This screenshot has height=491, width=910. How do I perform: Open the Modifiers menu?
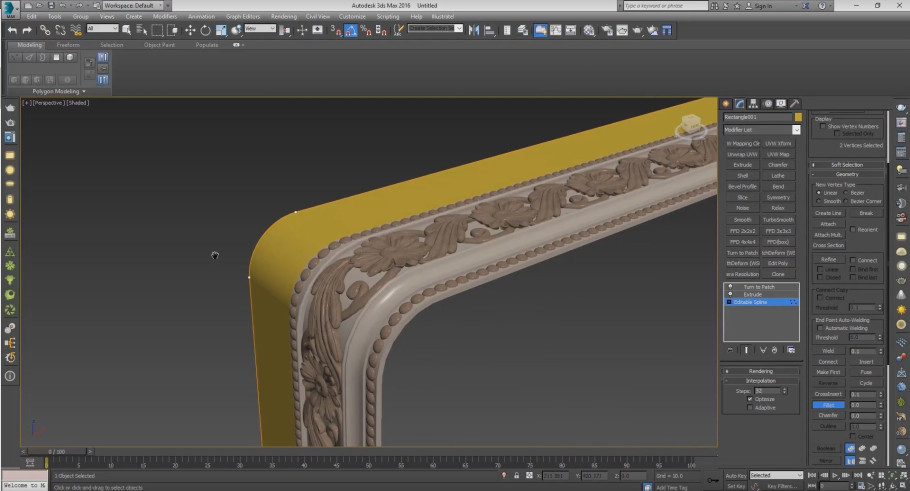click(165, 17)
